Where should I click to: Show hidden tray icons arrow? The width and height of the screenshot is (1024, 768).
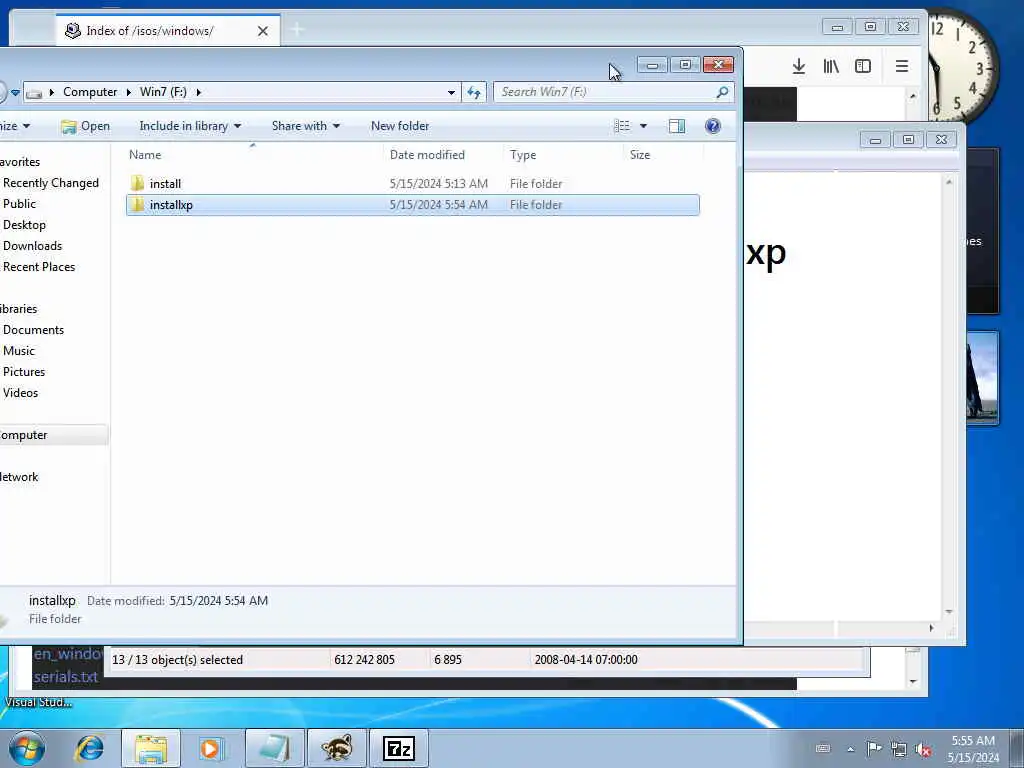[850, 749]
